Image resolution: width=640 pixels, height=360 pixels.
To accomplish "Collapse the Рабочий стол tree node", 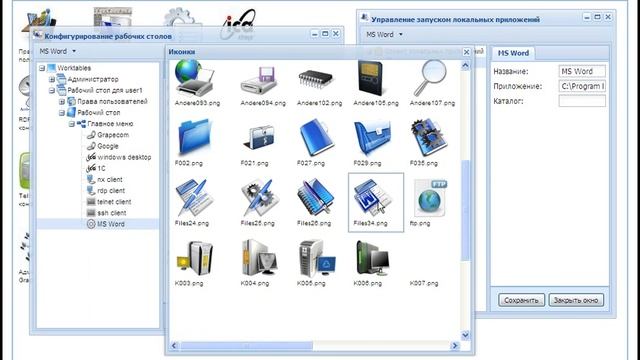I will click(x=62, y=113).
